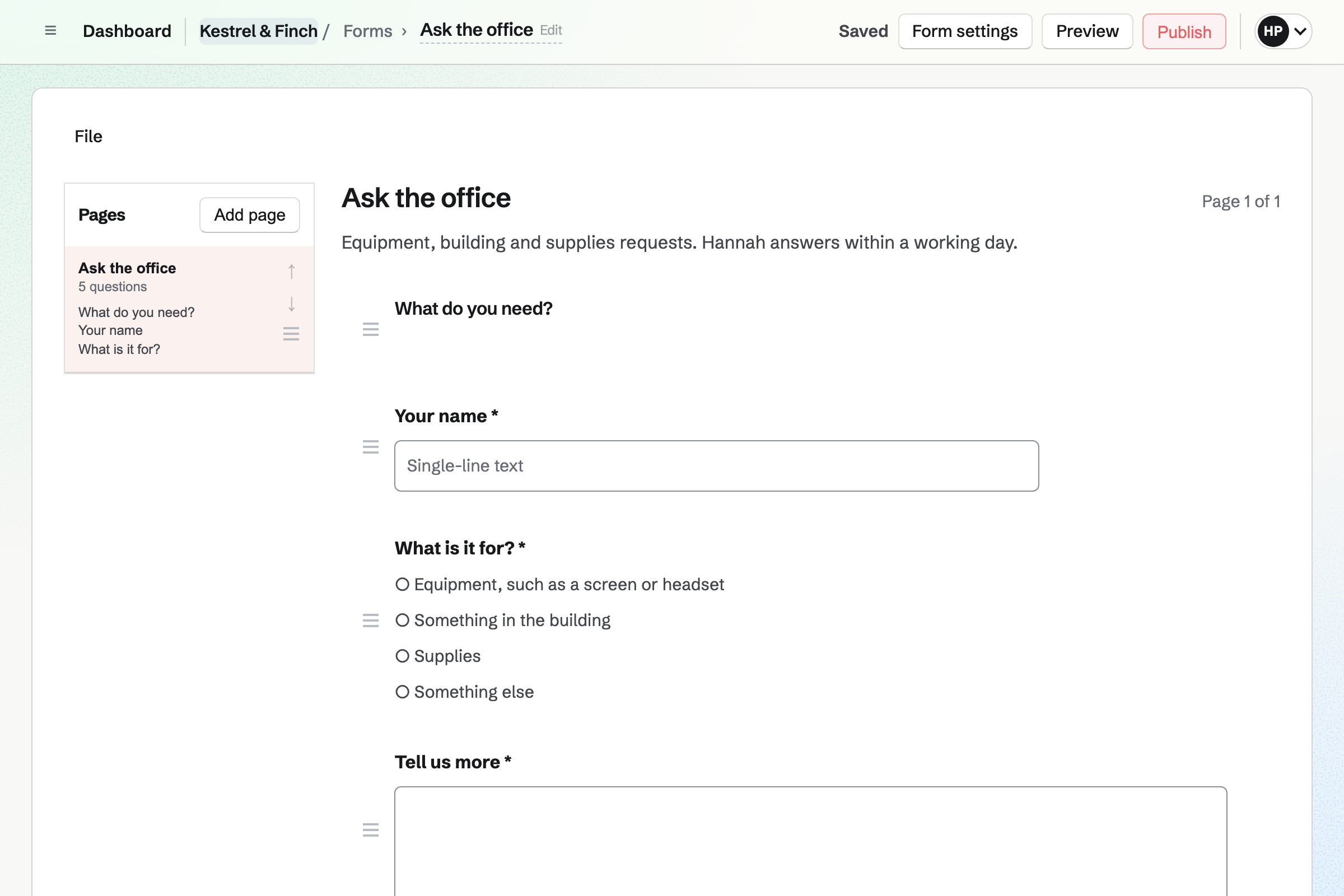Image resolution: width=1344 pixels, height=896 pixels.
Task: Click 'What do you need?' in page outline
Action: click(137, 312)
